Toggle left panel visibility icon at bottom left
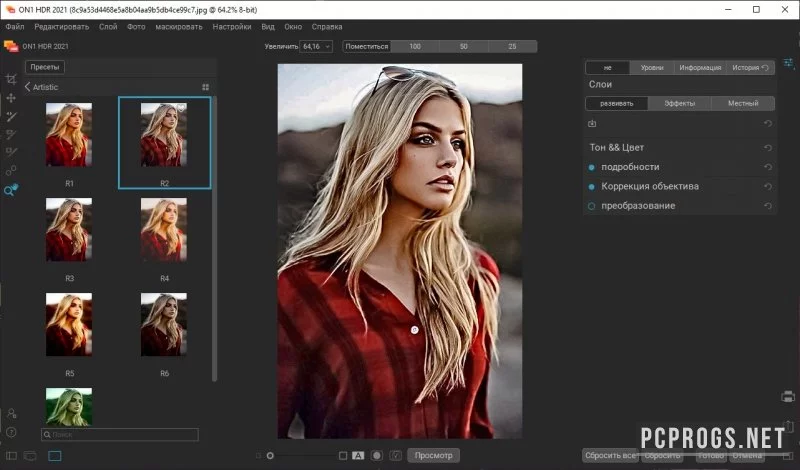Image resolution: width=800 pixels, height=470 pixels. coord(11,456)
